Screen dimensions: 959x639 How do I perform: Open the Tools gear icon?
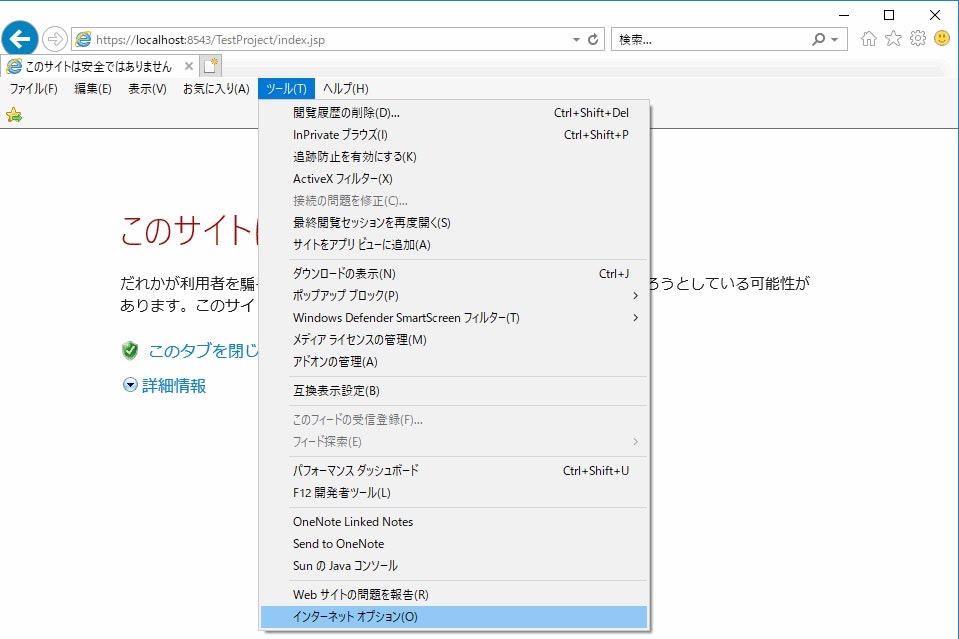point(917,39)
